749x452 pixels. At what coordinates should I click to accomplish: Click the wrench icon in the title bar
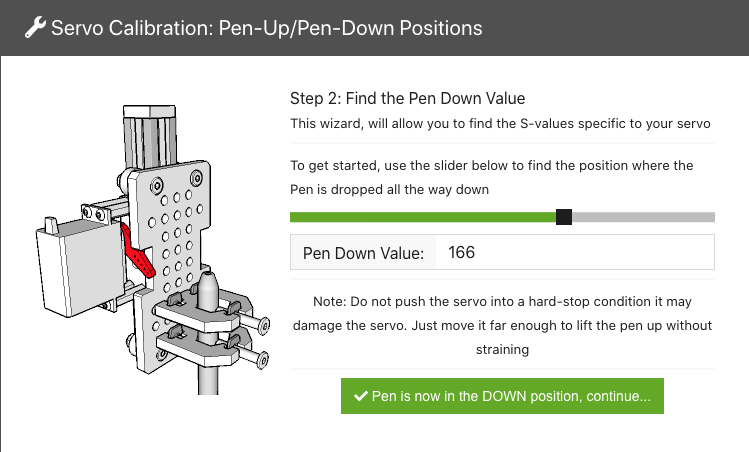tap(35, 27)
